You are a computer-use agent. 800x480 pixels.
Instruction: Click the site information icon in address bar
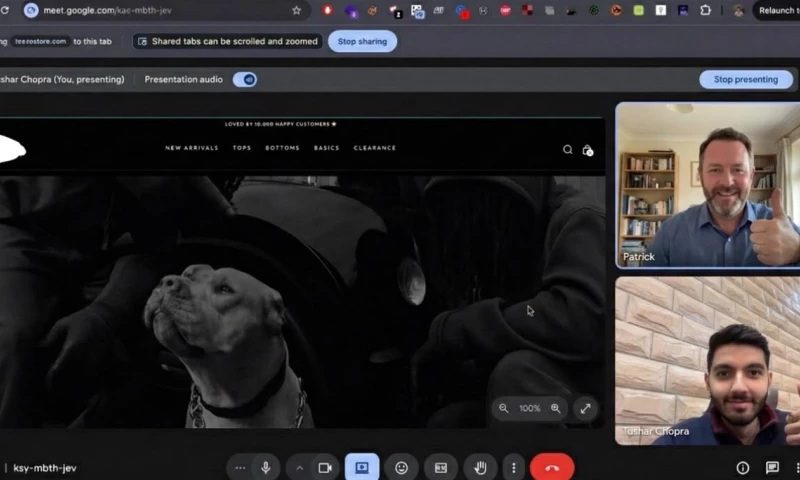(x=31, y=10)
